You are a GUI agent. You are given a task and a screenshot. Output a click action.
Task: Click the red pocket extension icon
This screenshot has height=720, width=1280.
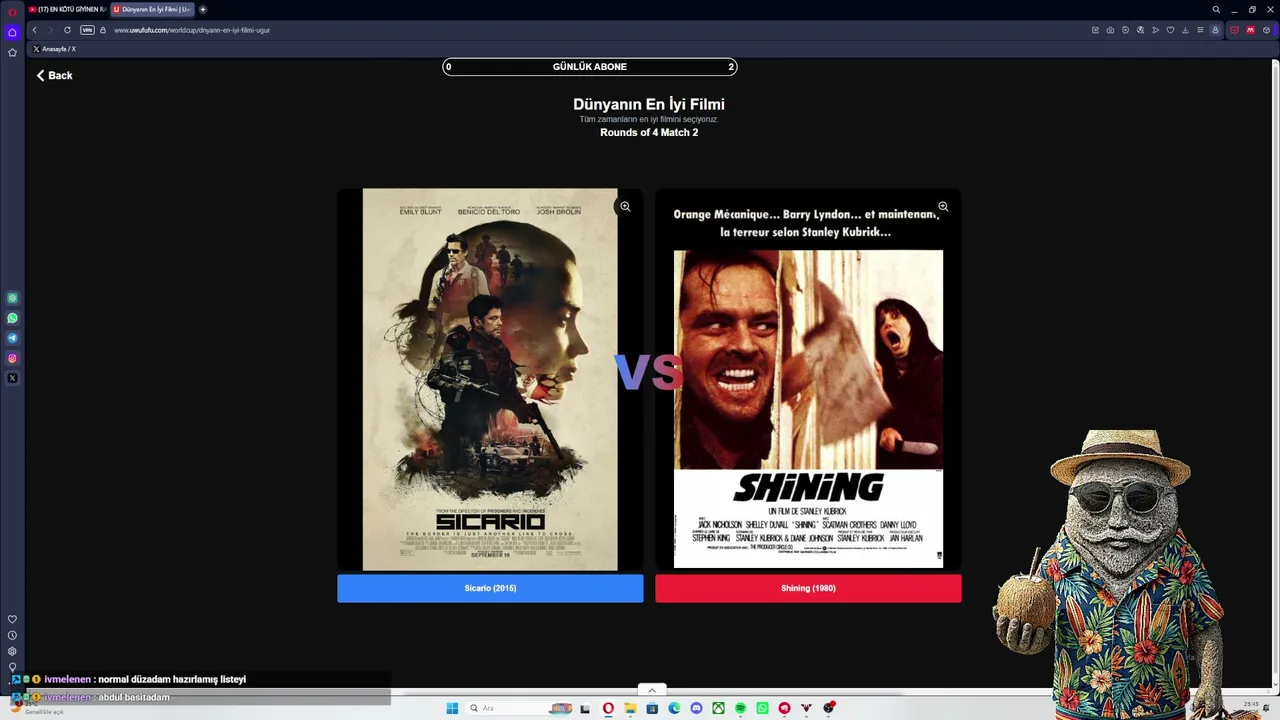tap(1234, 30)
